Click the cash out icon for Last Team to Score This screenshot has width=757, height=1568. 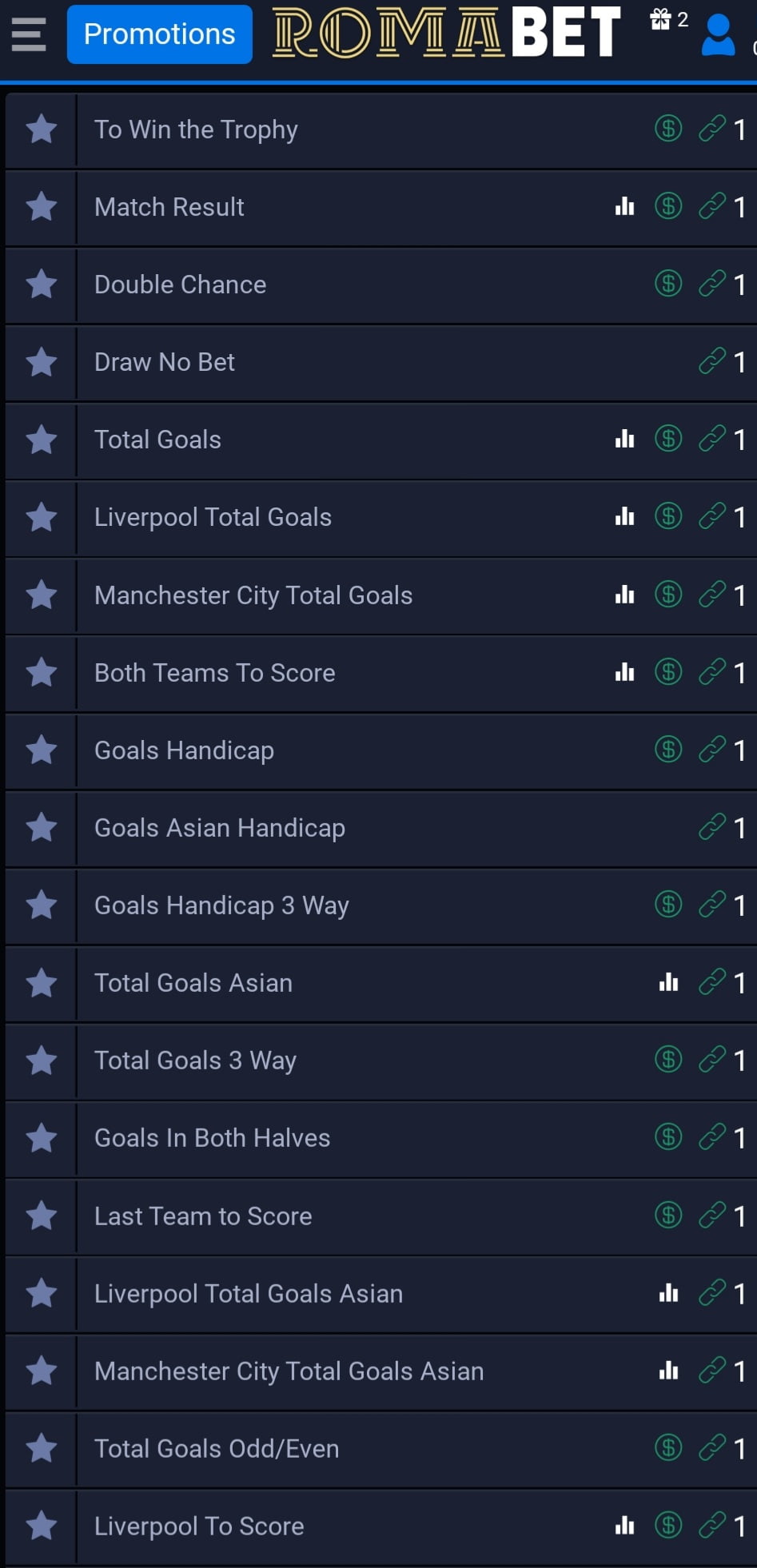(668, 1215)
